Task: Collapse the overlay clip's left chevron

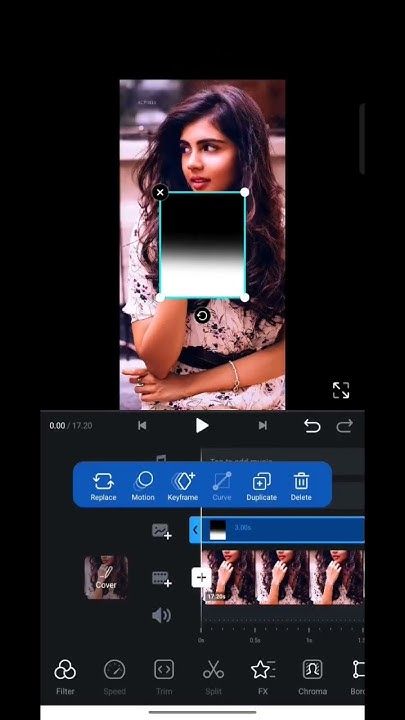Action: [195, 530]
